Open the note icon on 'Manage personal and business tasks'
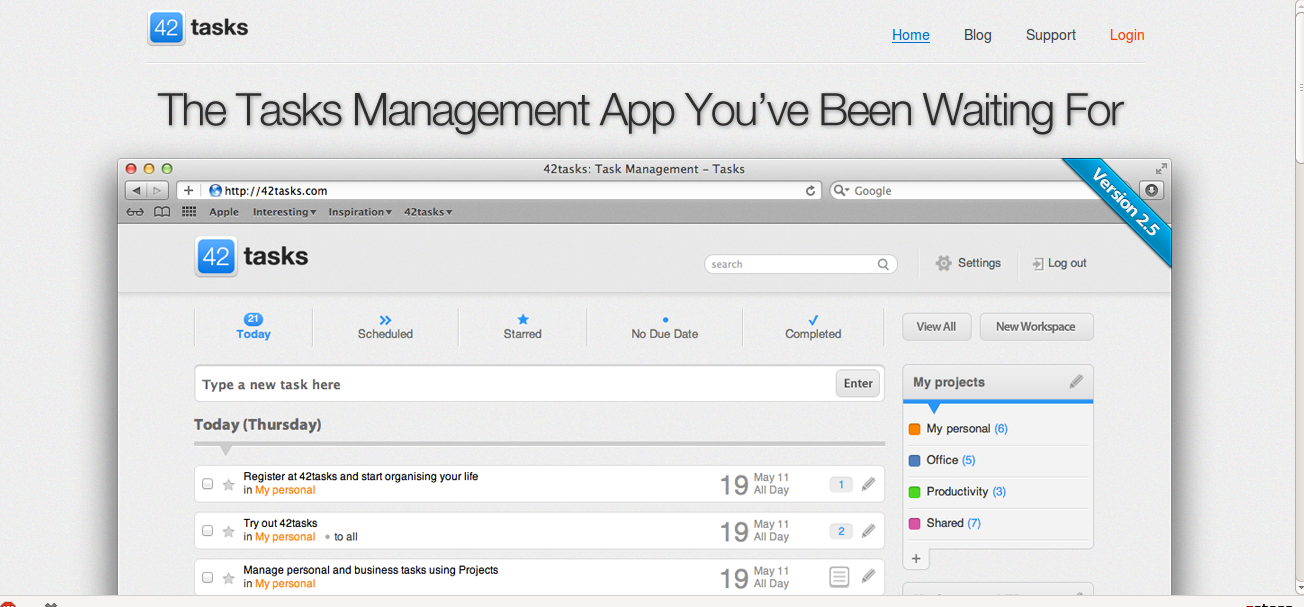 [x=840, y=577]
